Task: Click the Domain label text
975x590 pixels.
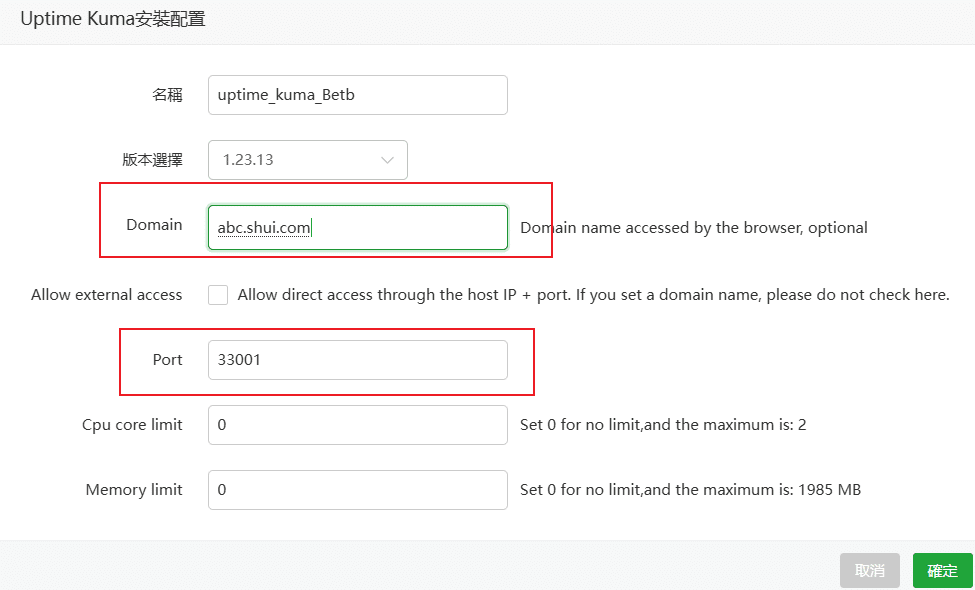Action: coord(153,225)
